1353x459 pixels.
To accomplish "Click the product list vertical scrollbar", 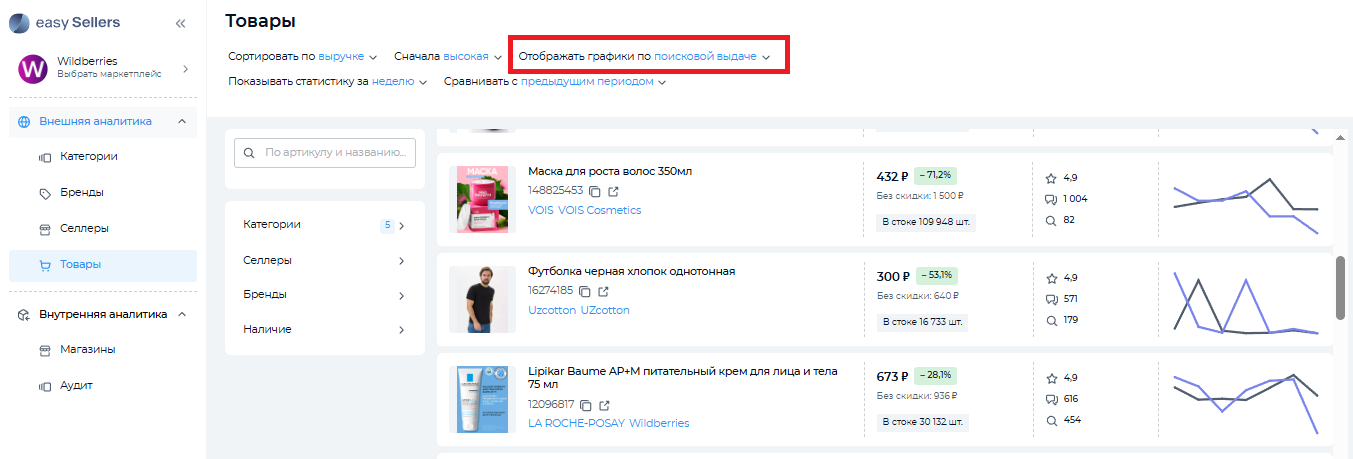I will tap(1340, 288).
